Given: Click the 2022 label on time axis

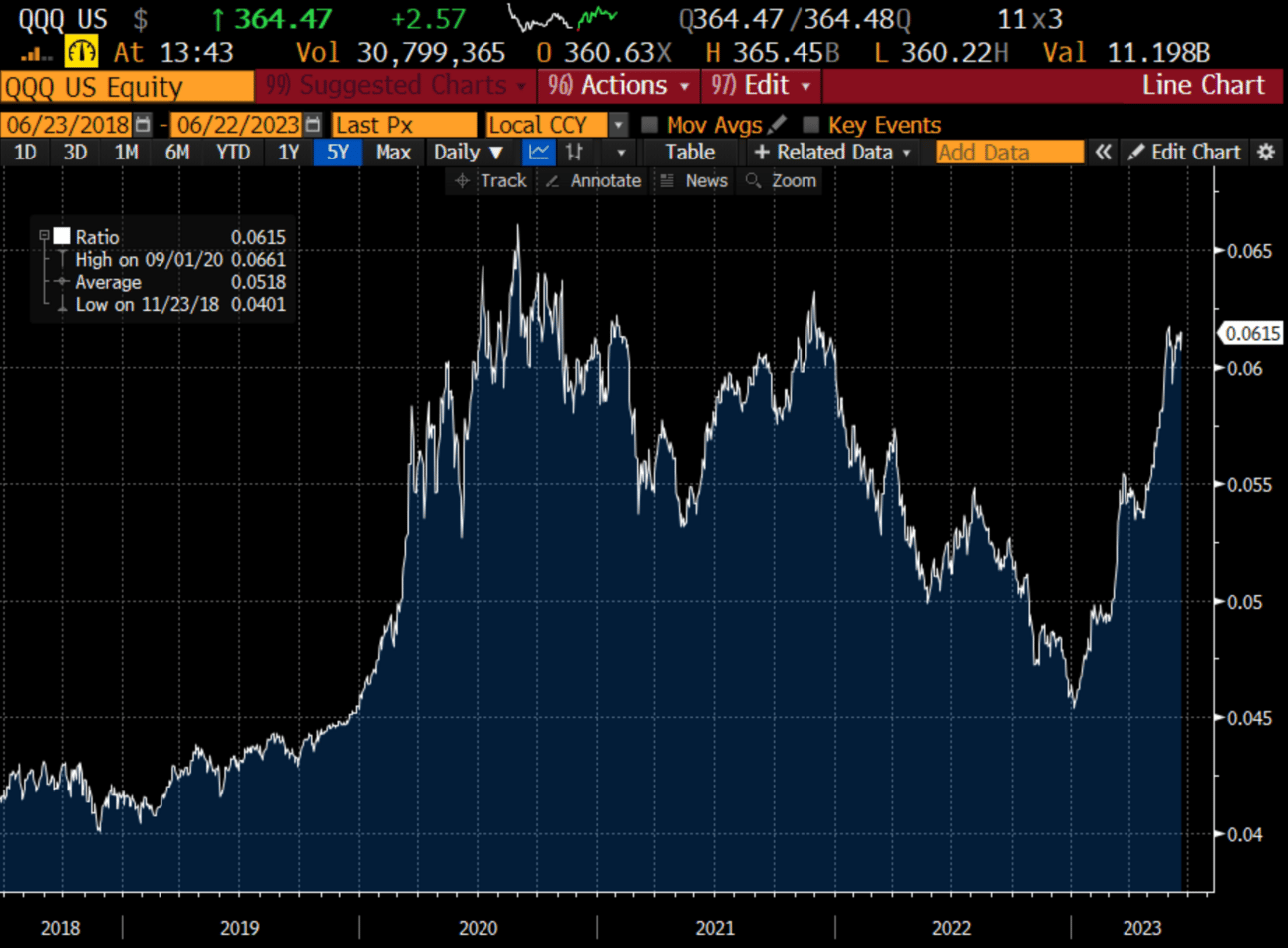Looking at the screenshot, I should pos(951,928).
